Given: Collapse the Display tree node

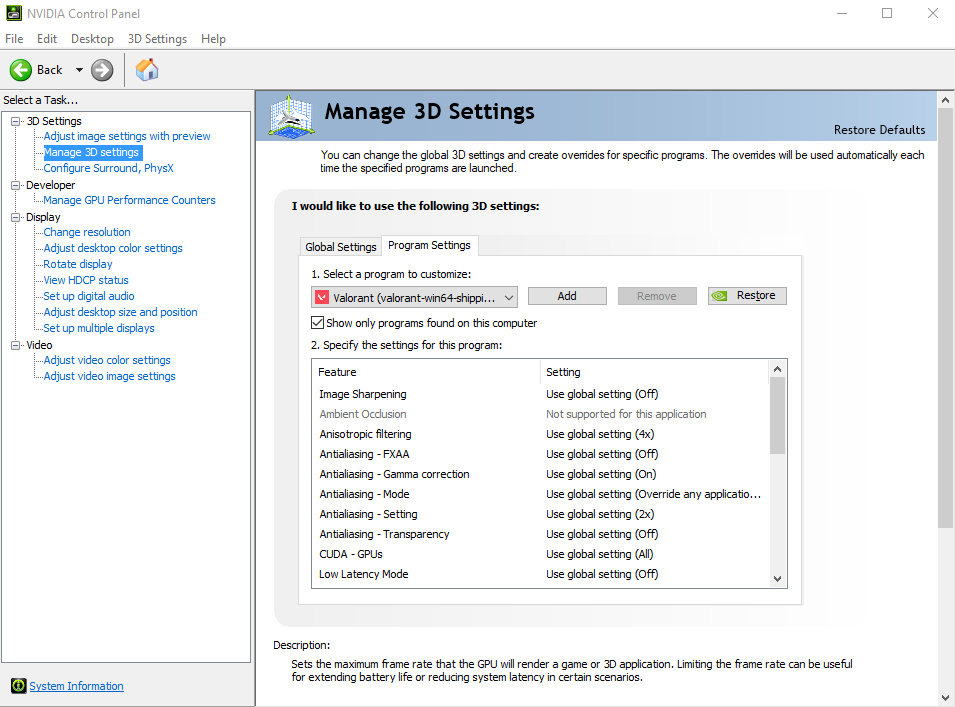Looking at the screenshot, I should [x=16, y=217].
